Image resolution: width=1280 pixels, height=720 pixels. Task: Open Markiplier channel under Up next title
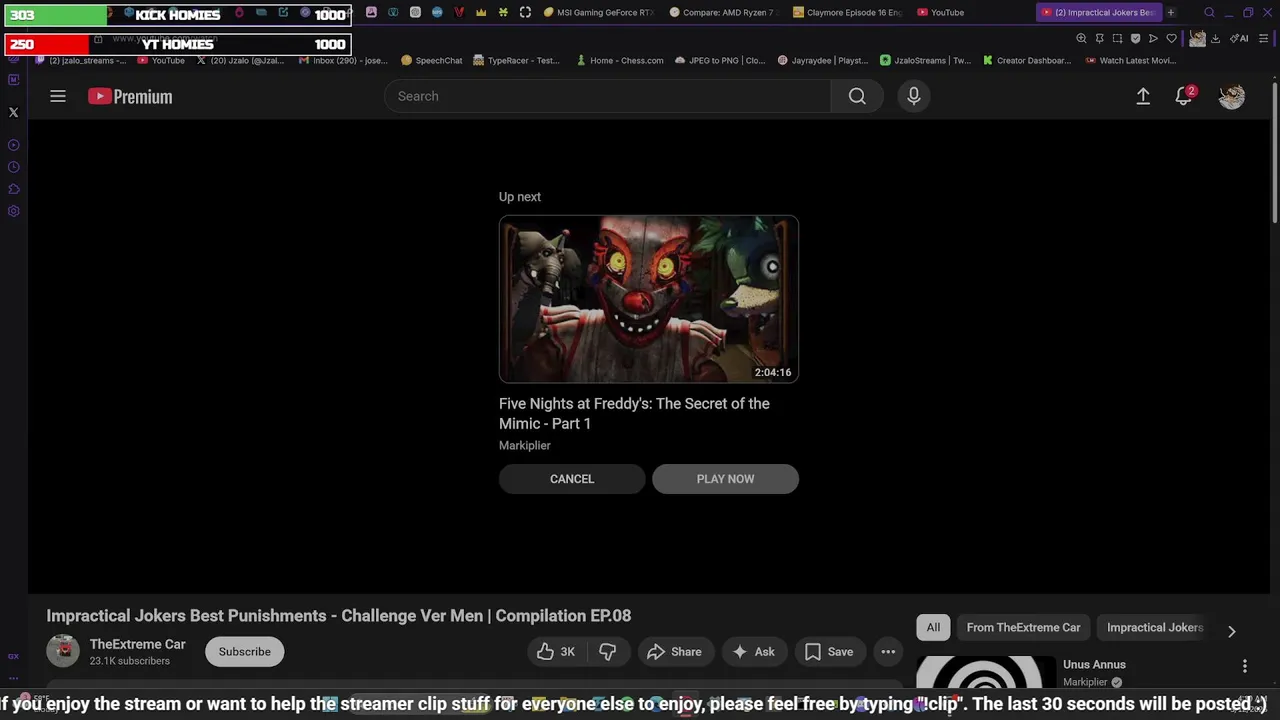tap(525, 445)
